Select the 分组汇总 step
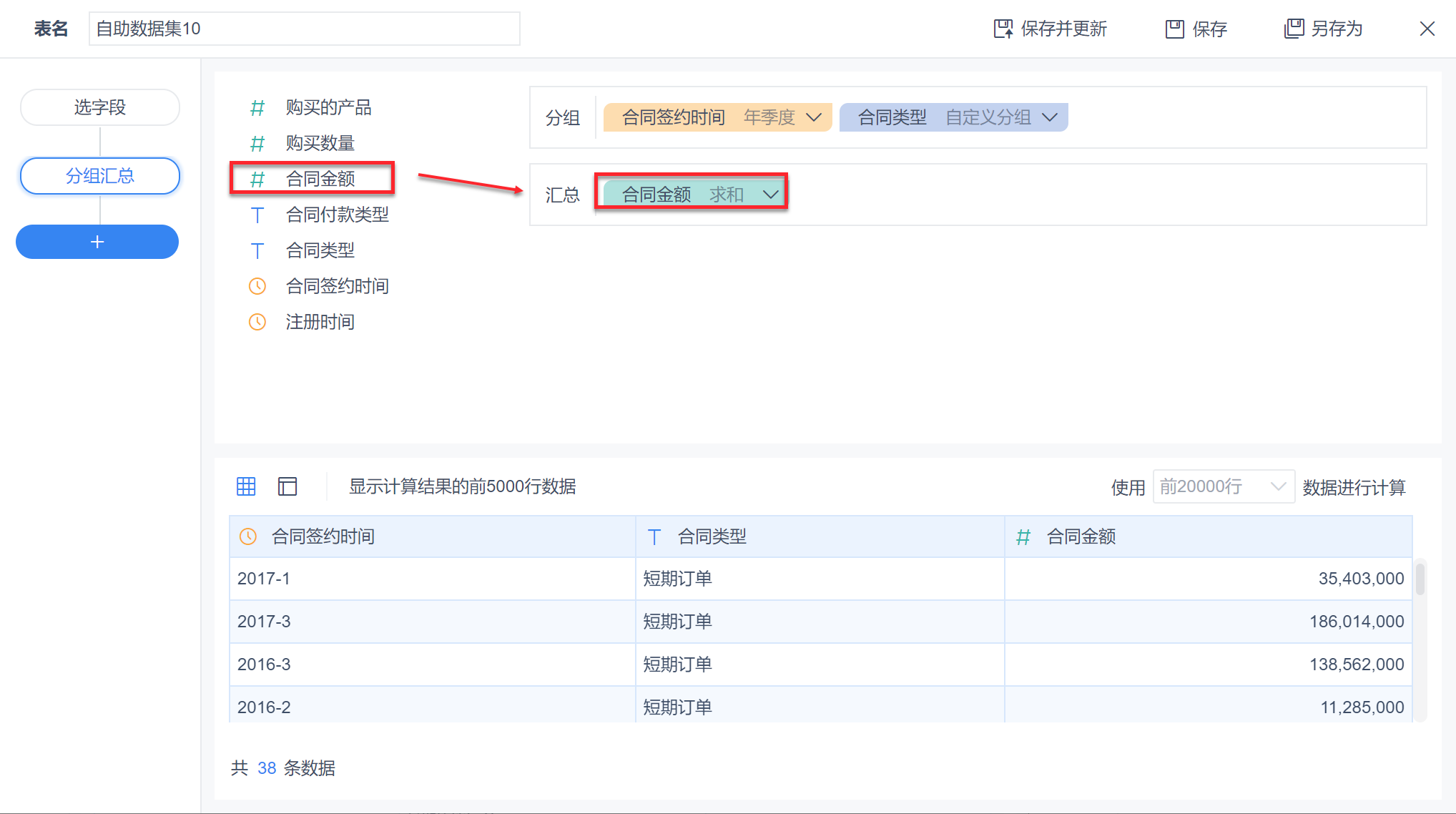Viewport: 1456px width, 814px height. [x=99, y=176]
